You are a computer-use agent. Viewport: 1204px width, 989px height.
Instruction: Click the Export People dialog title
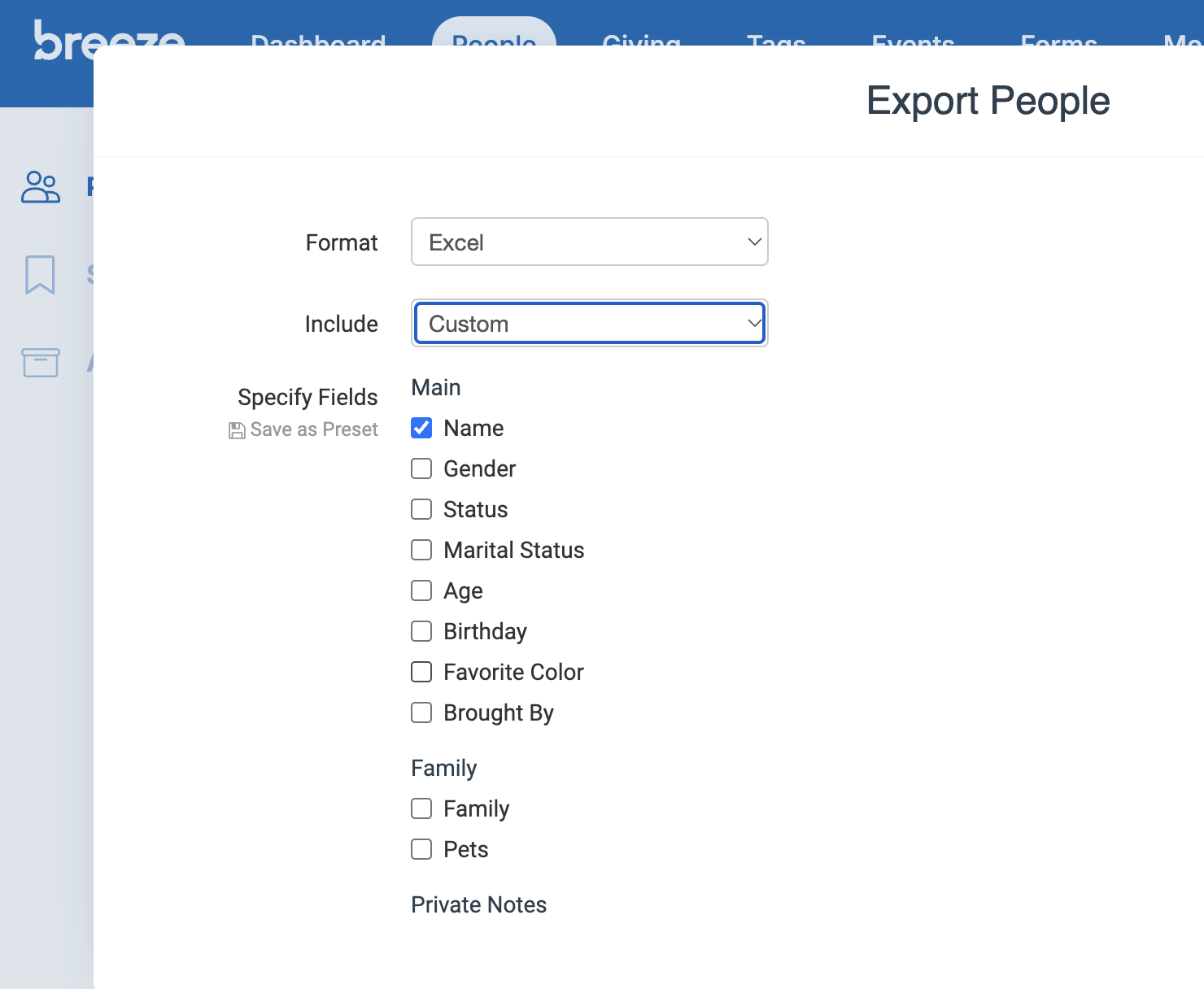(x=988, y=101)
